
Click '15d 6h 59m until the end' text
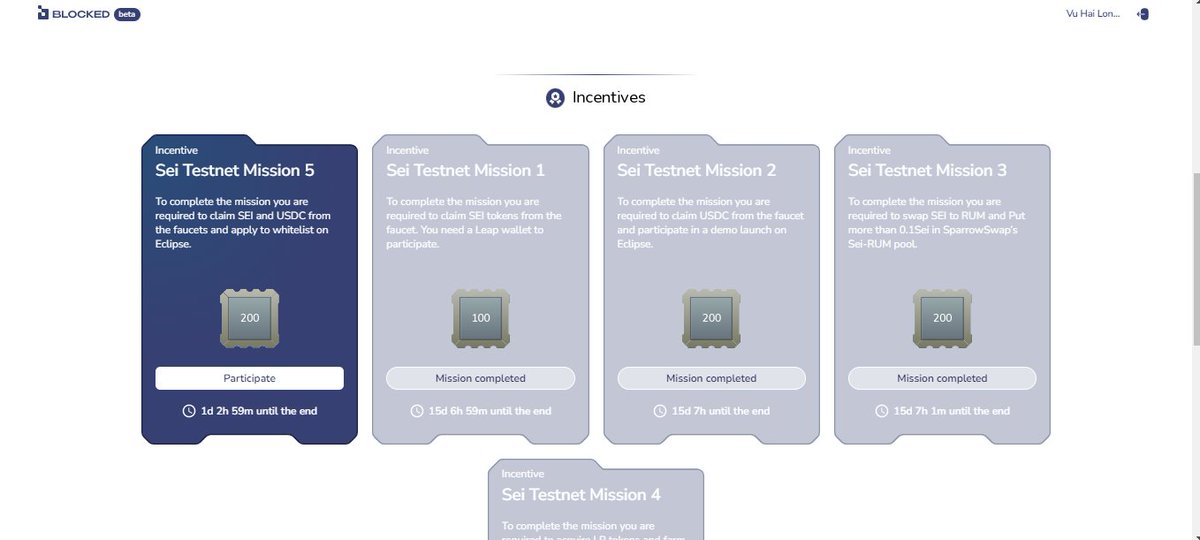(x=490, y=411)
